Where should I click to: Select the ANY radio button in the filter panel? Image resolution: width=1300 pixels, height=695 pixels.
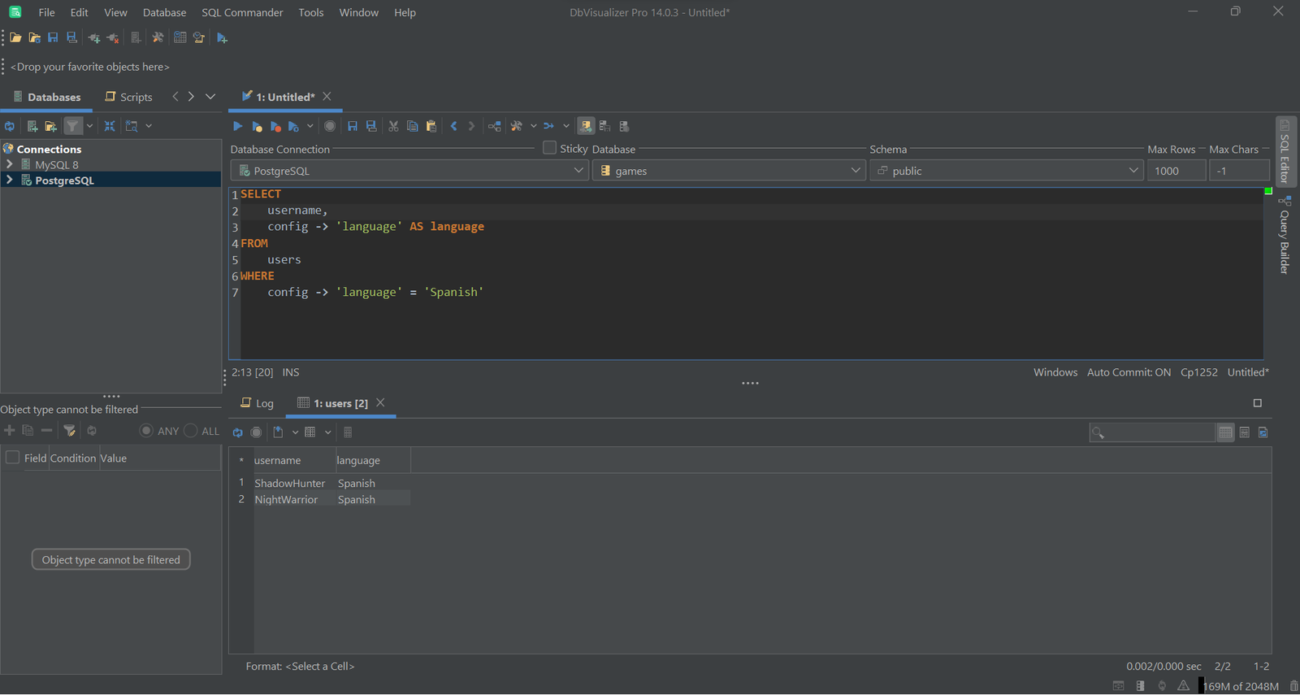(x=146, y=430)
